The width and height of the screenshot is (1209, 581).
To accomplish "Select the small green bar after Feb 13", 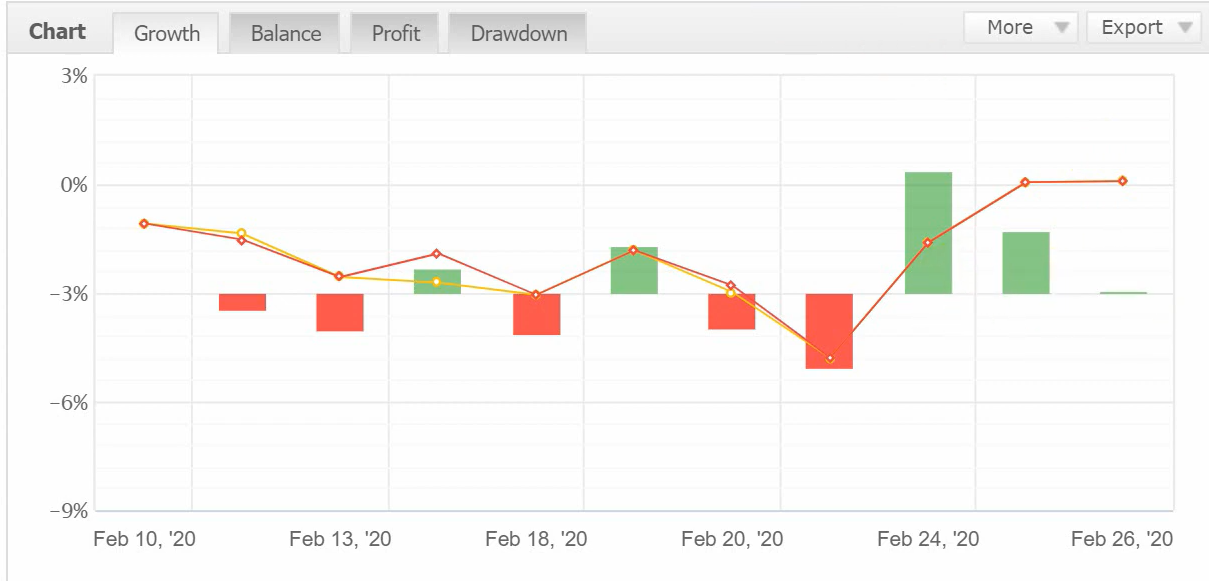I will point(437,282).
